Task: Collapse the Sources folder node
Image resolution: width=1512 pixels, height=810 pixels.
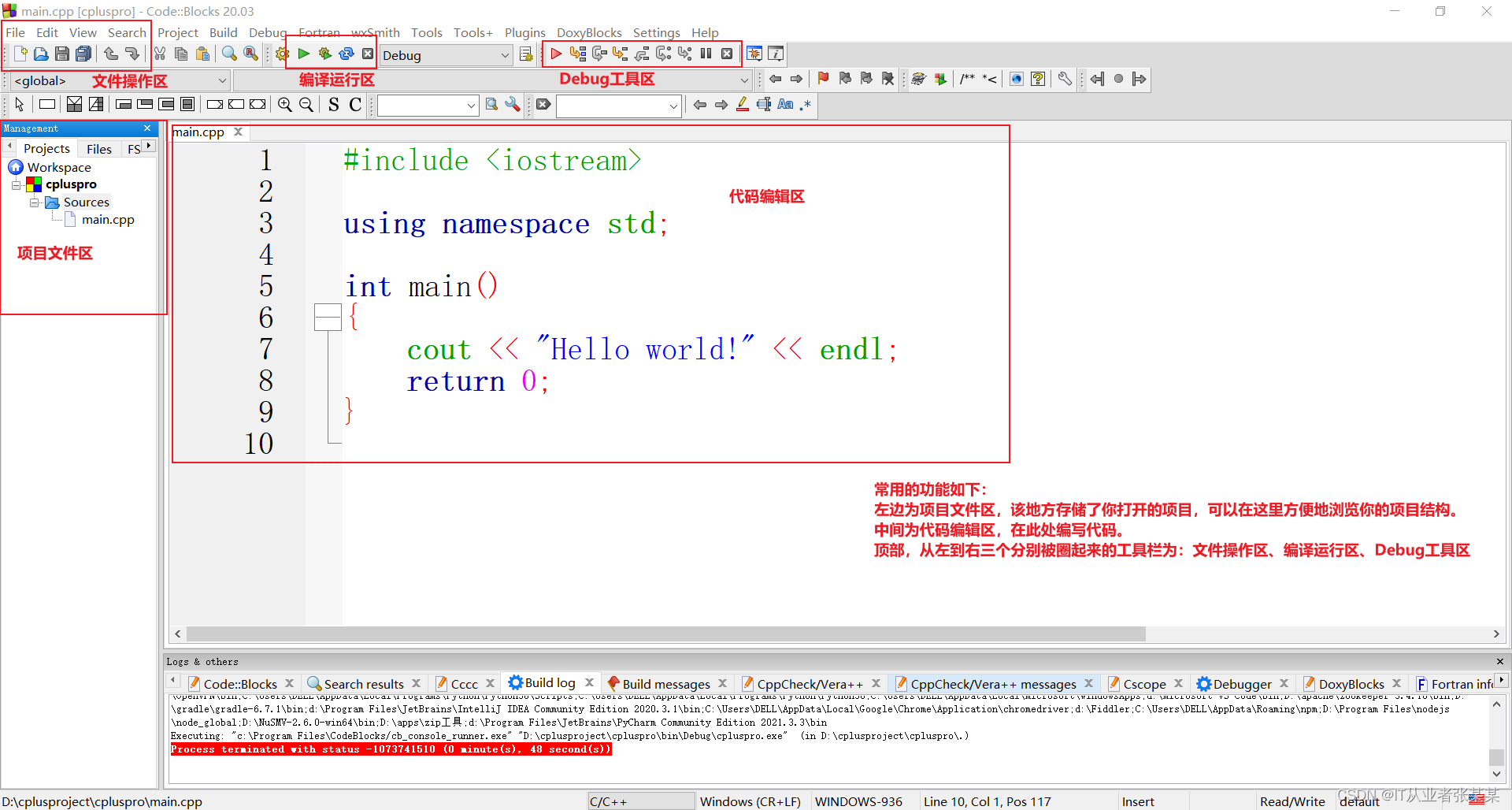Action: [34, 202]
